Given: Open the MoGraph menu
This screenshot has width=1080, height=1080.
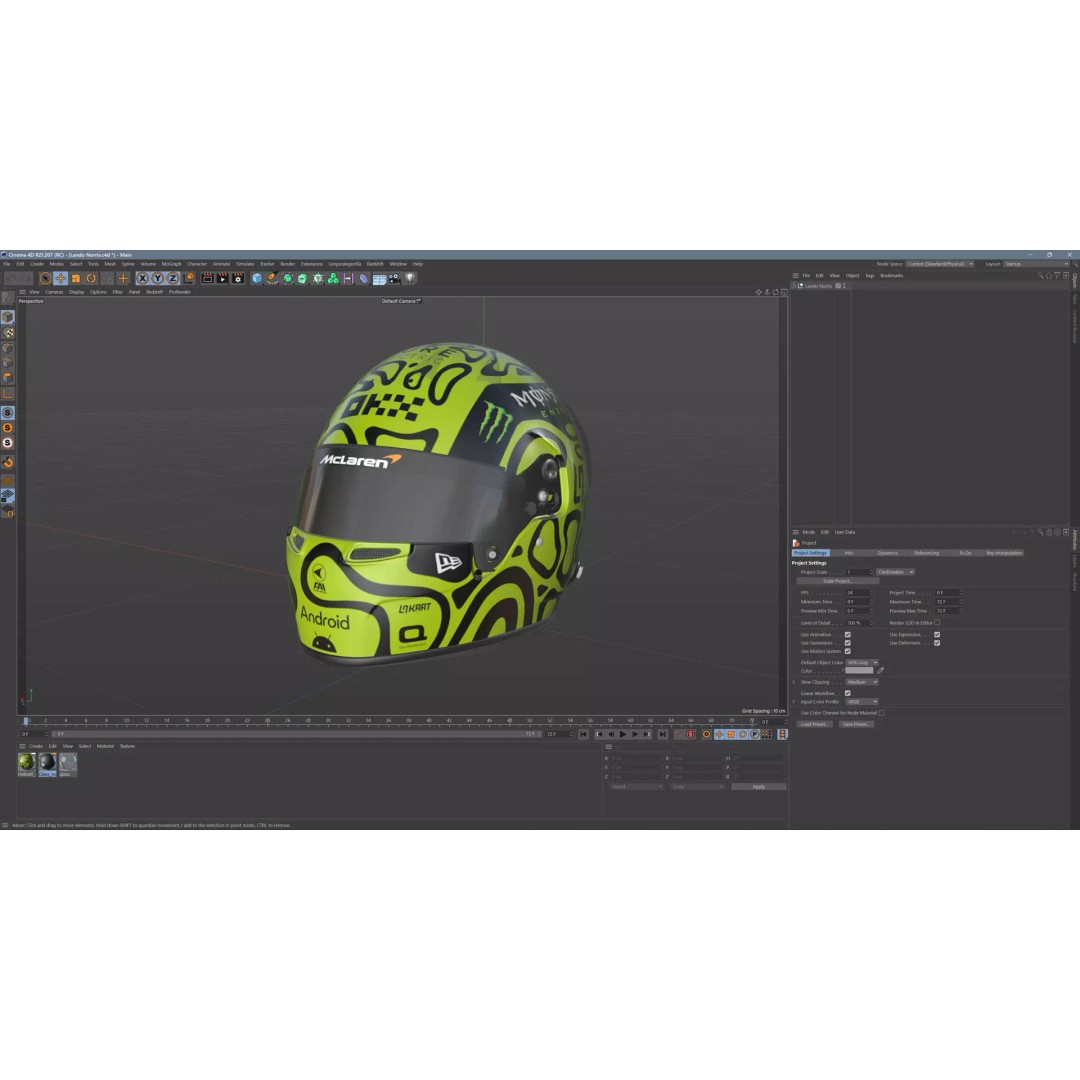Looking at the screenshot, I should pos(170,264).
